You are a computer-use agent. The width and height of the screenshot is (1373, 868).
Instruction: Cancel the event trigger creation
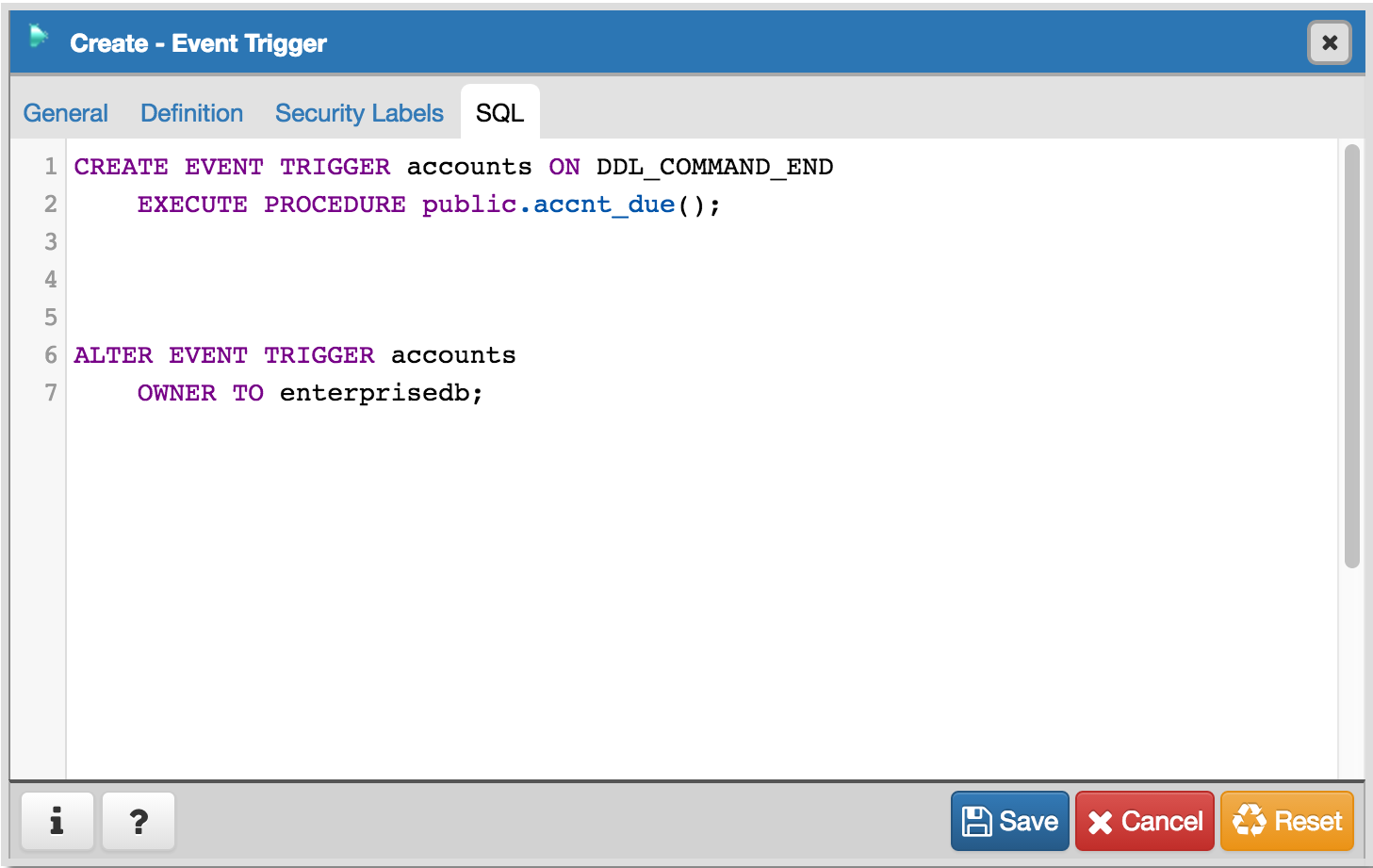pos(1144,821)
